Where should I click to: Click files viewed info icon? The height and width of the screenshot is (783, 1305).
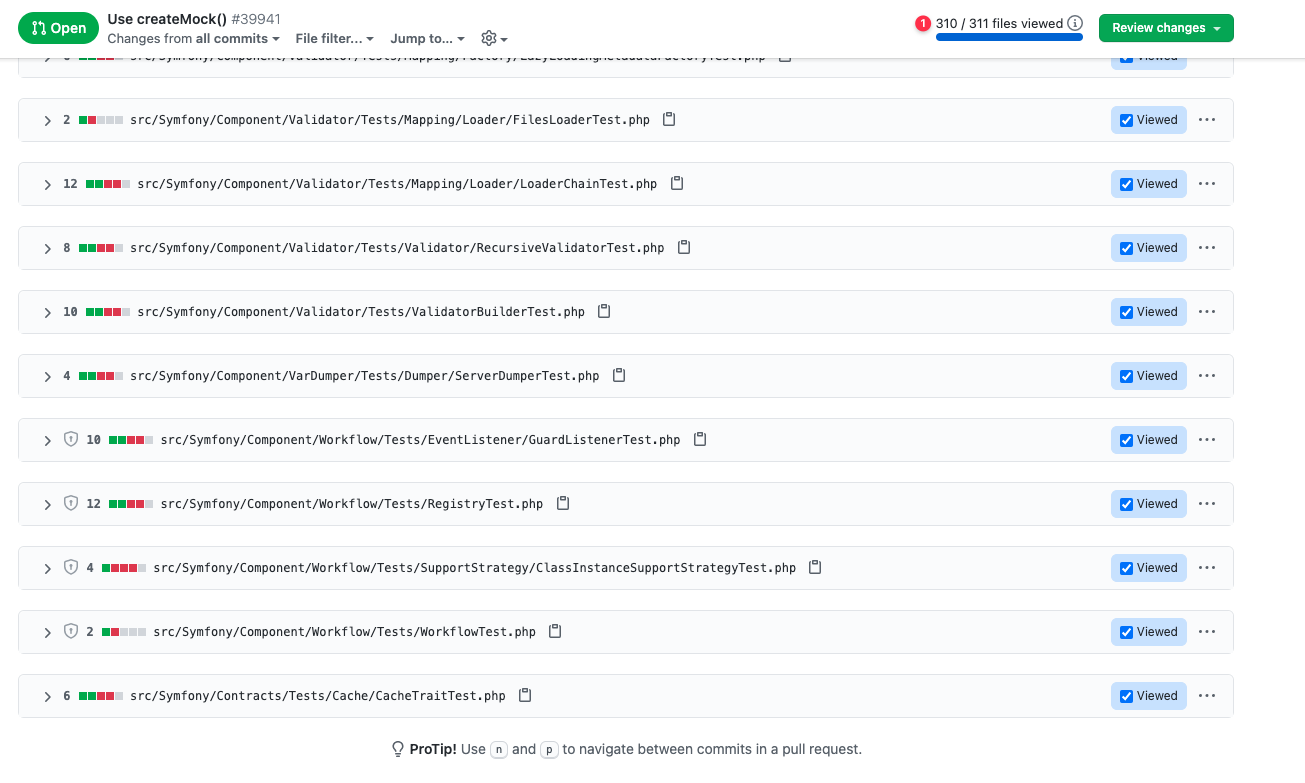tap(1075, 23)
